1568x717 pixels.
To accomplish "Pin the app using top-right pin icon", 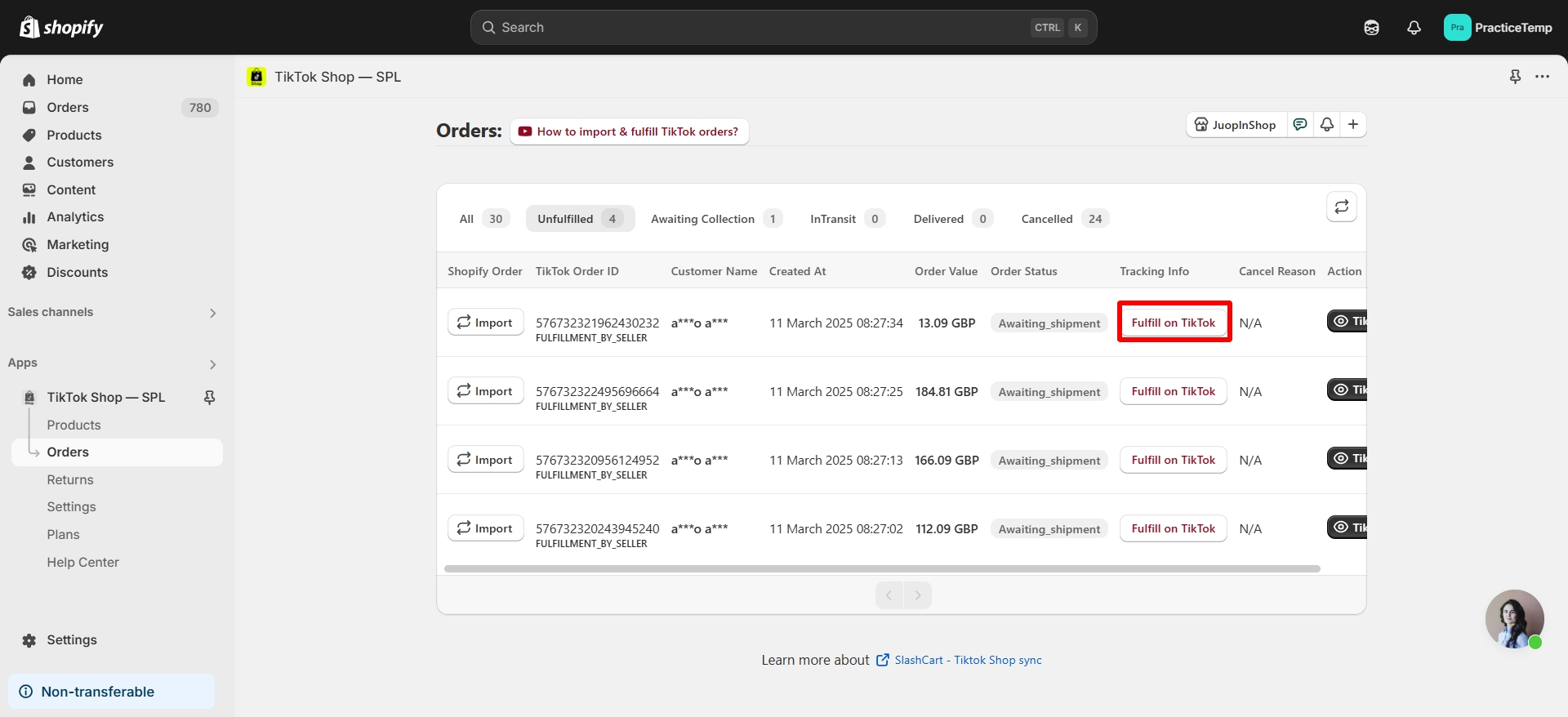I will tap(1515, 77).
